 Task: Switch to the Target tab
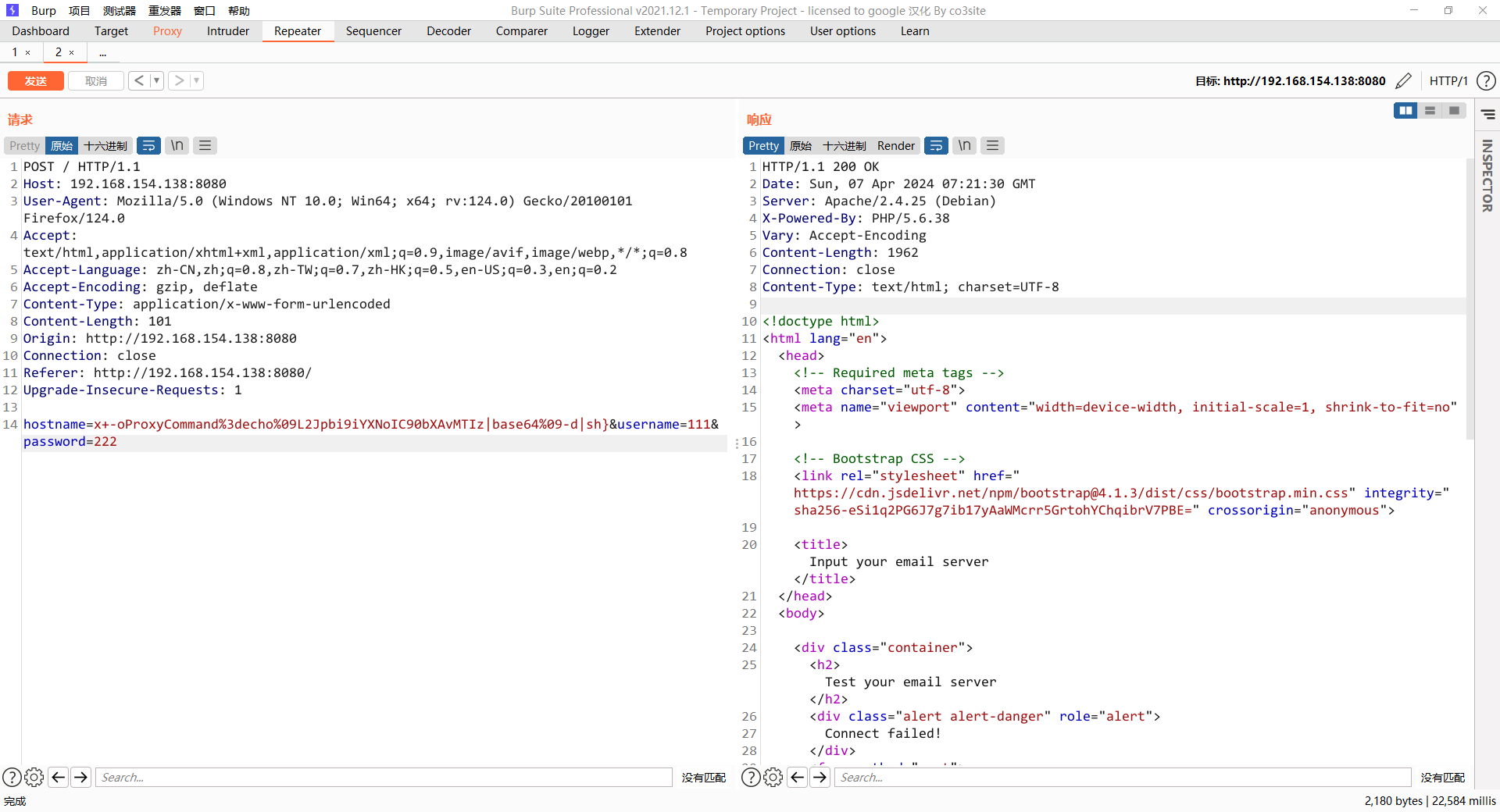pyautogui.click(x=111, y=31)
